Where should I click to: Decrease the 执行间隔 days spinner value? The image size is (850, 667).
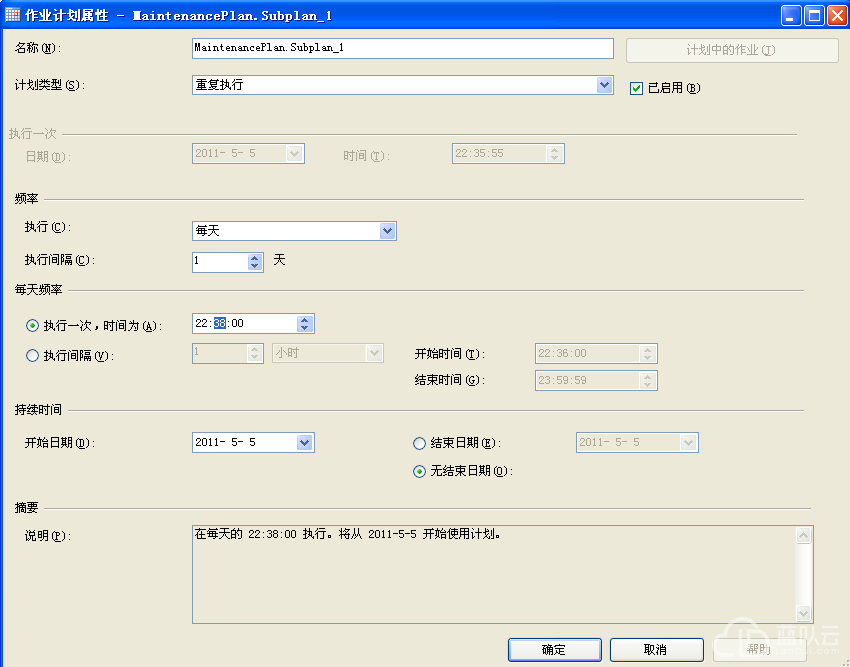click(x=255, y=266)
